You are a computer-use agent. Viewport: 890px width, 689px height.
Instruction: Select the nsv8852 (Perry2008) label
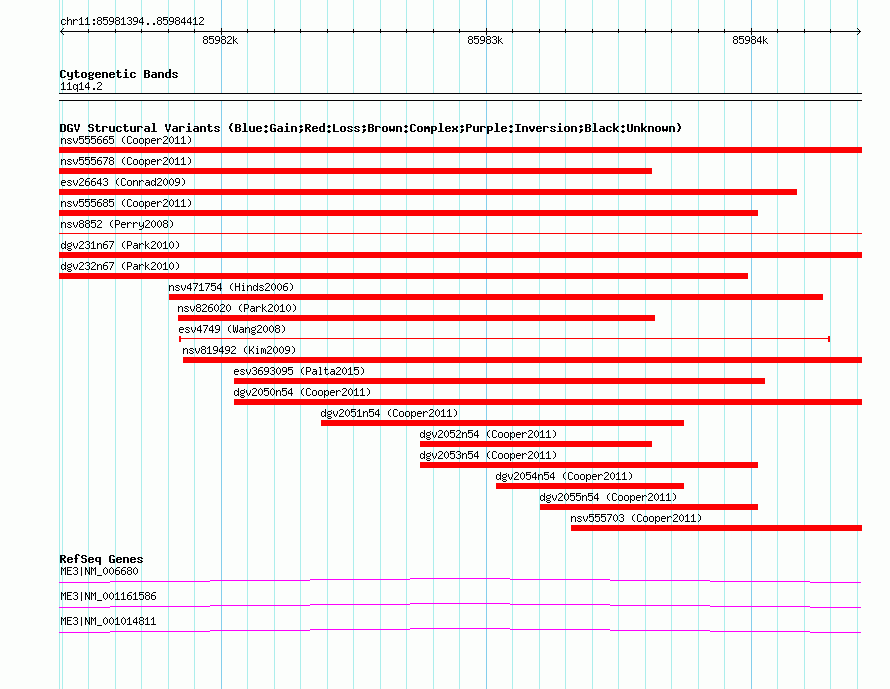click(x=117, y=224)
